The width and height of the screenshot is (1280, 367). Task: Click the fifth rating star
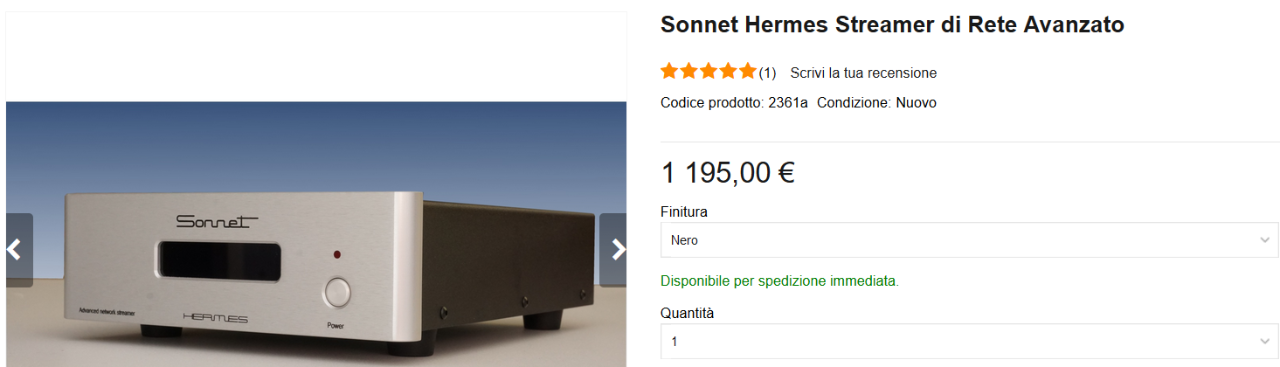pos(747,71)
